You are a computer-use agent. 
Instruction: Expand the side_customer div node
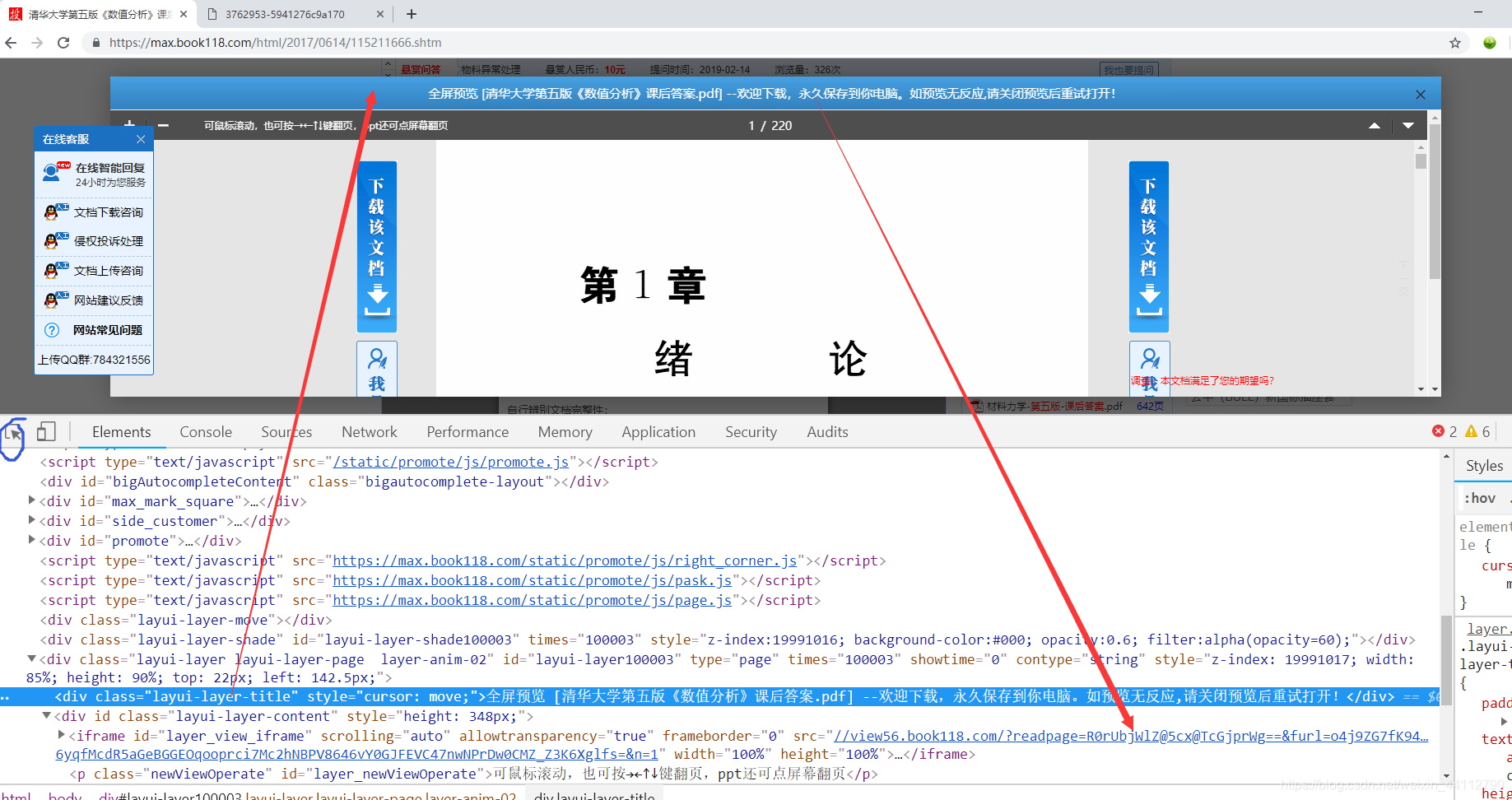point(32,520)
